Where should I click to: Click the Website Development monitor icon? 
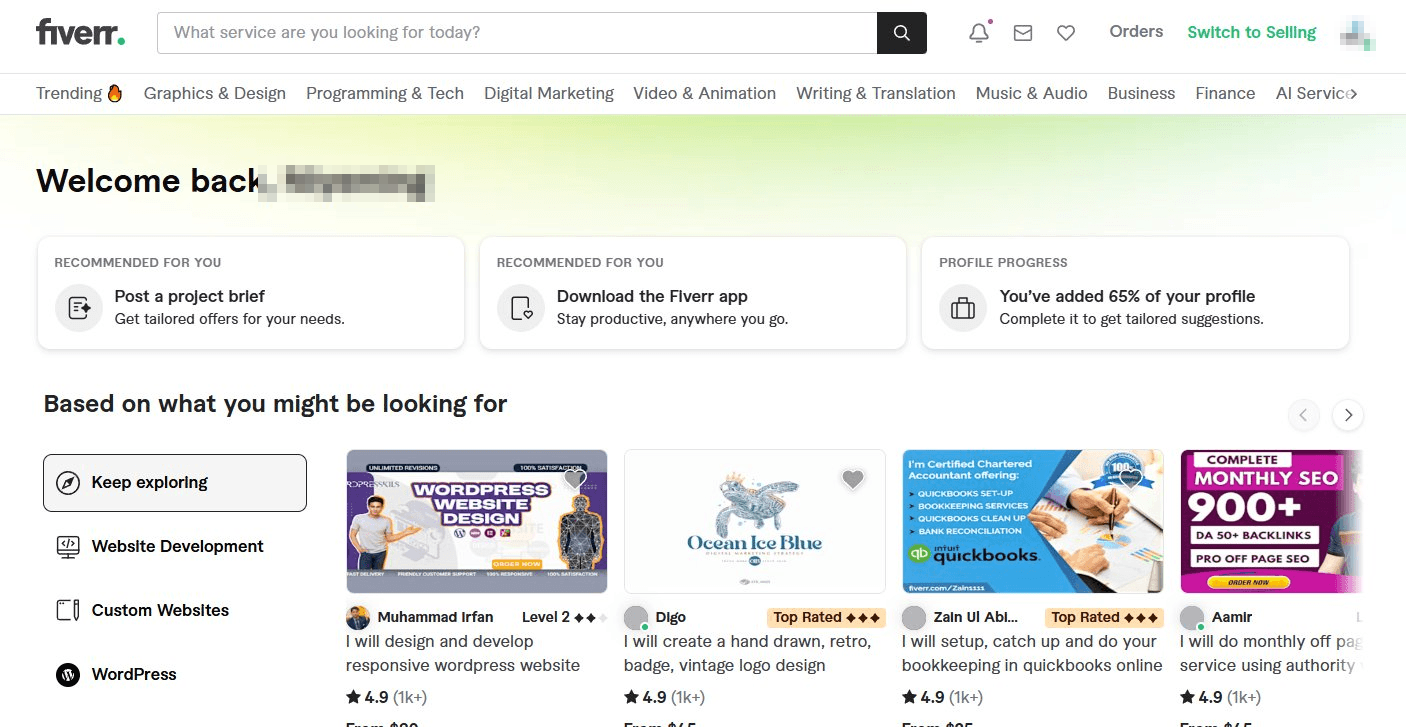coord(67,547)
